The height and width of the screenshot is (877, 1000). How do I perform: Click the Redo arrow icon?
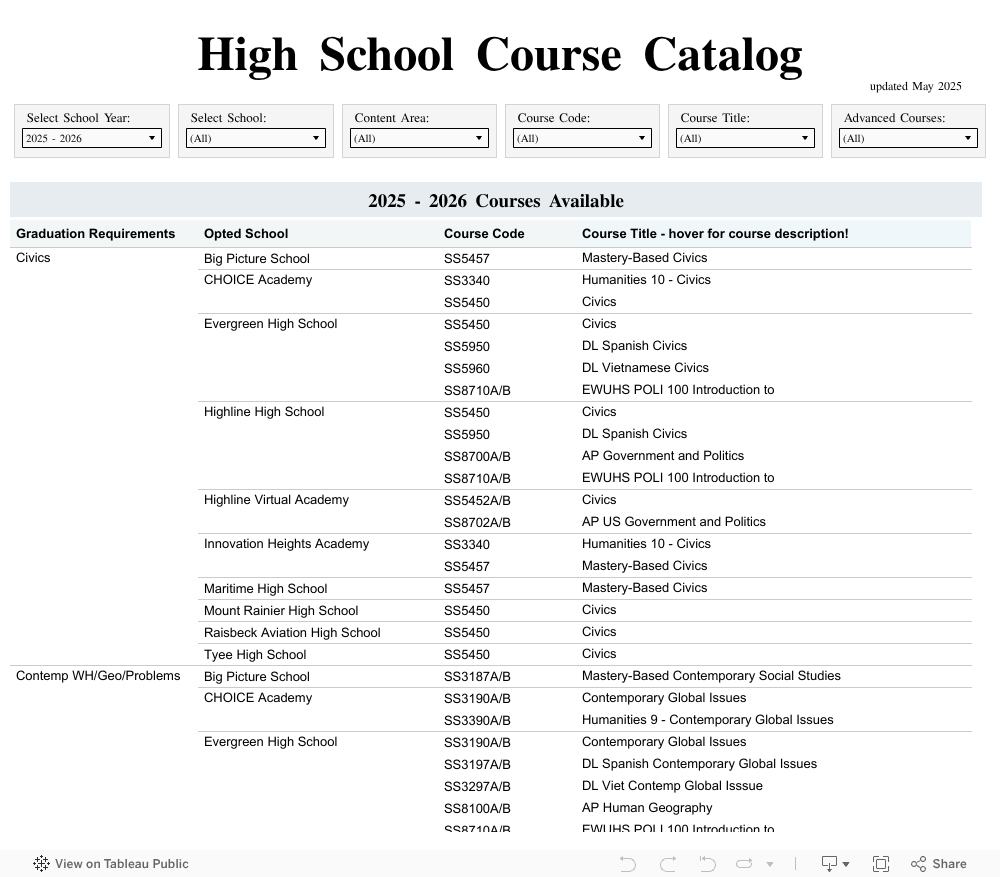(668, 864)
